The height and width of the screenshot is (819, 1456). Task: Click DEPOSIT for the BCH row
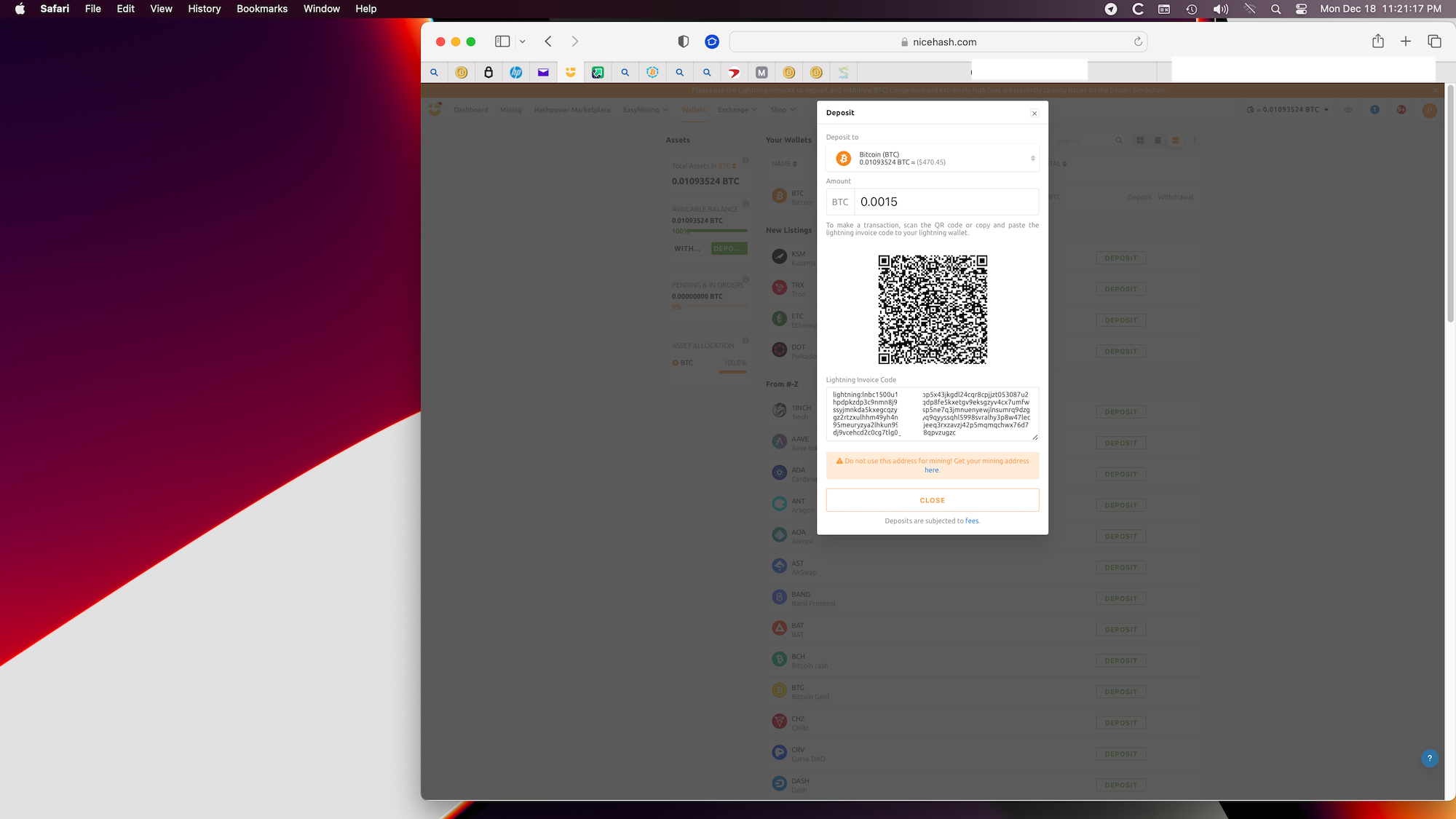(x=1120, y=661)
